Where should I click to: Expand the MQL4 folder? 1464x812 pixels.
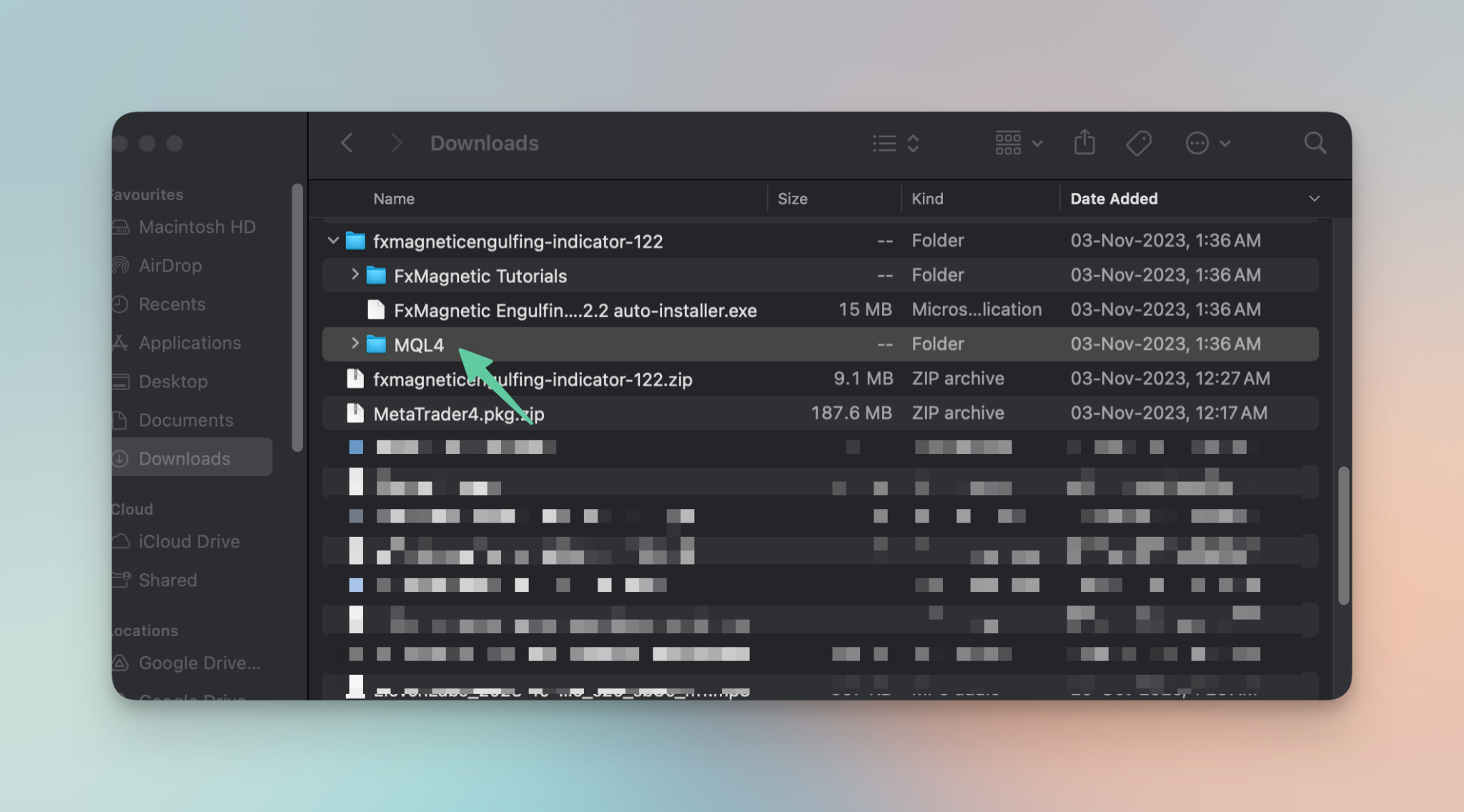[x=355, y=344]
